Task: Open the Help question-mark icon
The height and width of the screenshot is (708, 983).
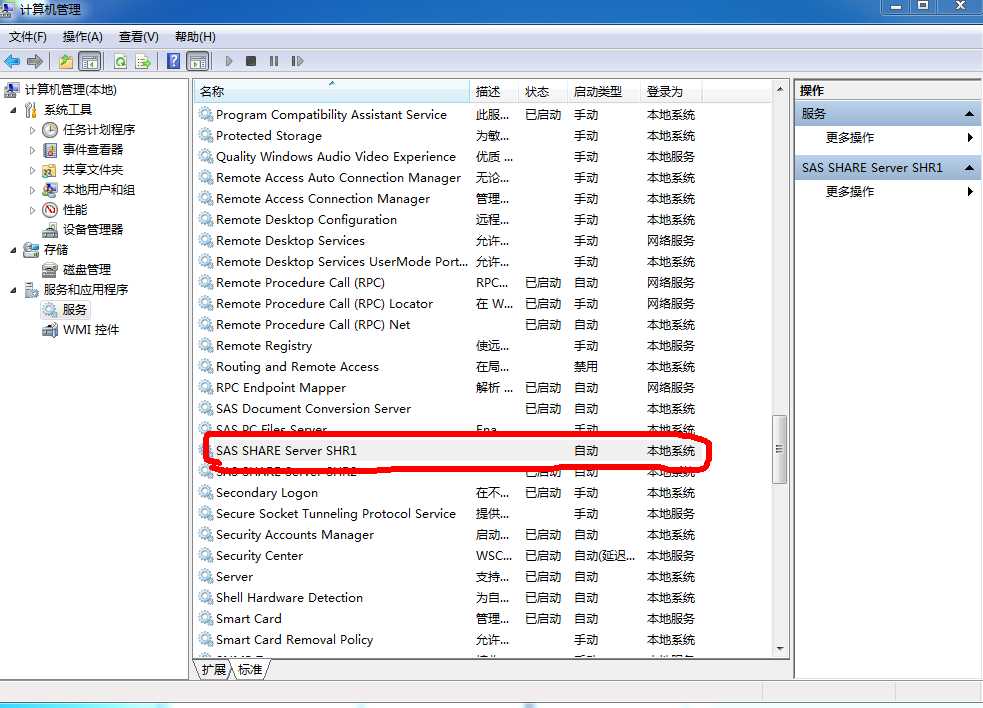Action: click(x=174, y=61)
